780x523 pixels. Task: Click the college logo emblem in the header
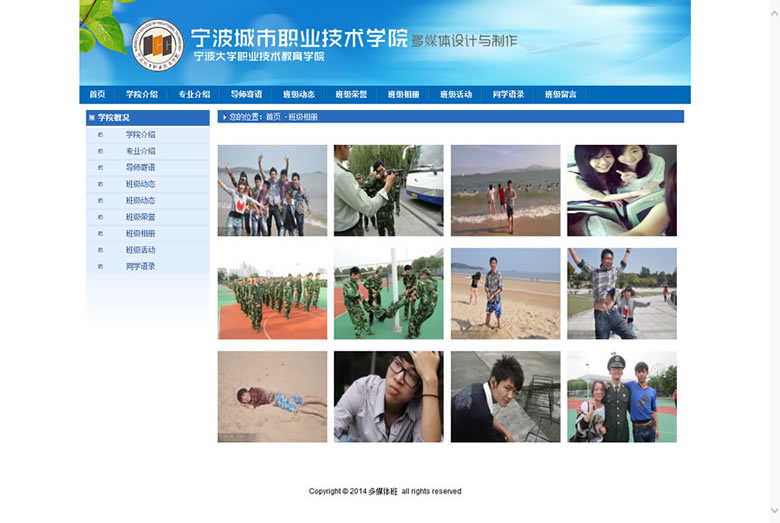(158, 45)
